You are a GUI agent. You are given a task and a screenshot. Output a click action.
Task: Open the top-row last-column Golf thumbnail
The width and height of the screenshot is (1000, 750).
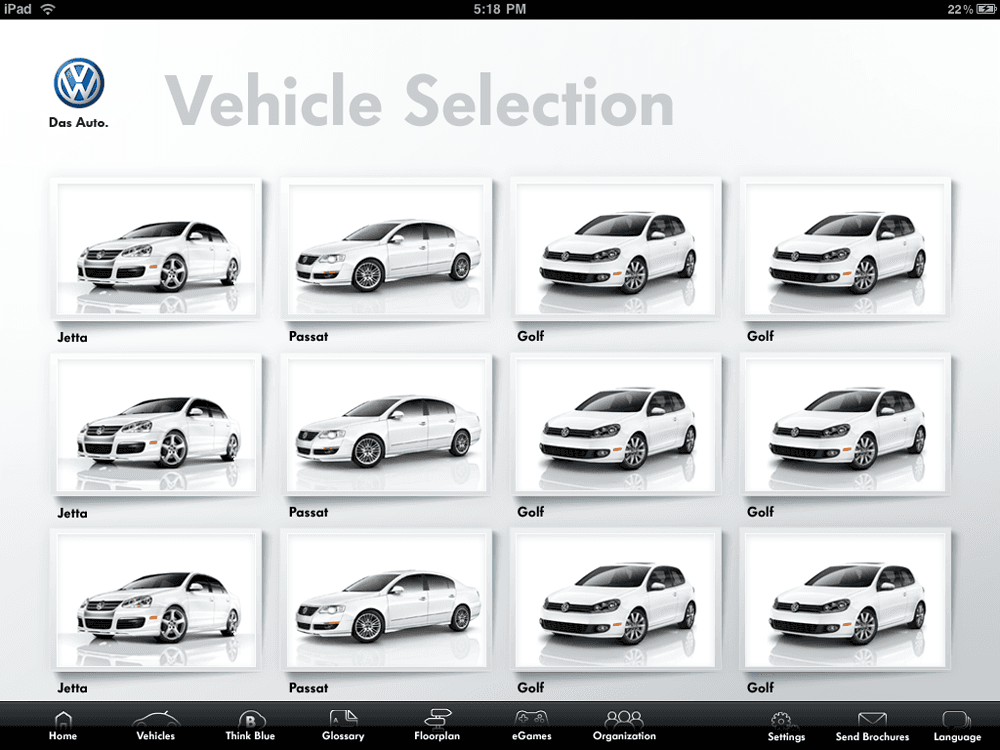[846, 247]
